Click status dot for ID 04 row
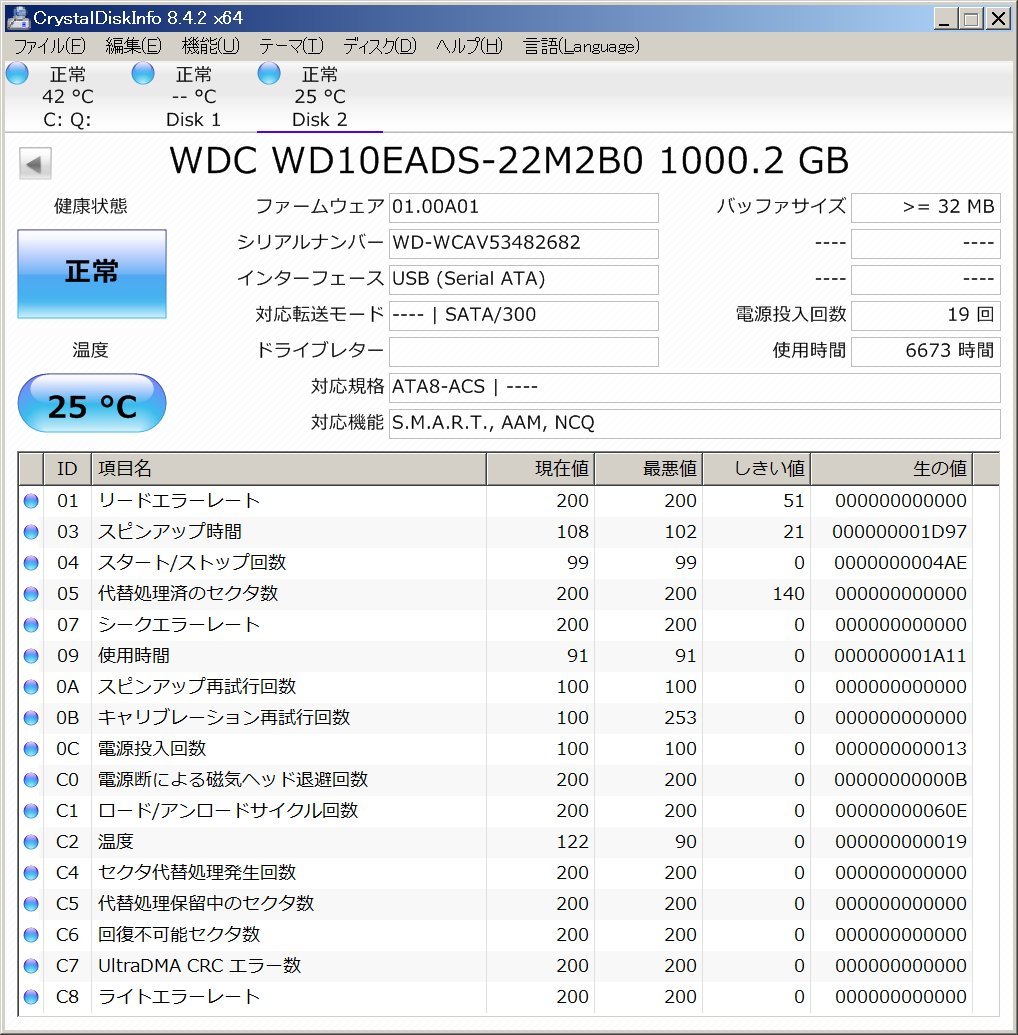 (31, 563)
